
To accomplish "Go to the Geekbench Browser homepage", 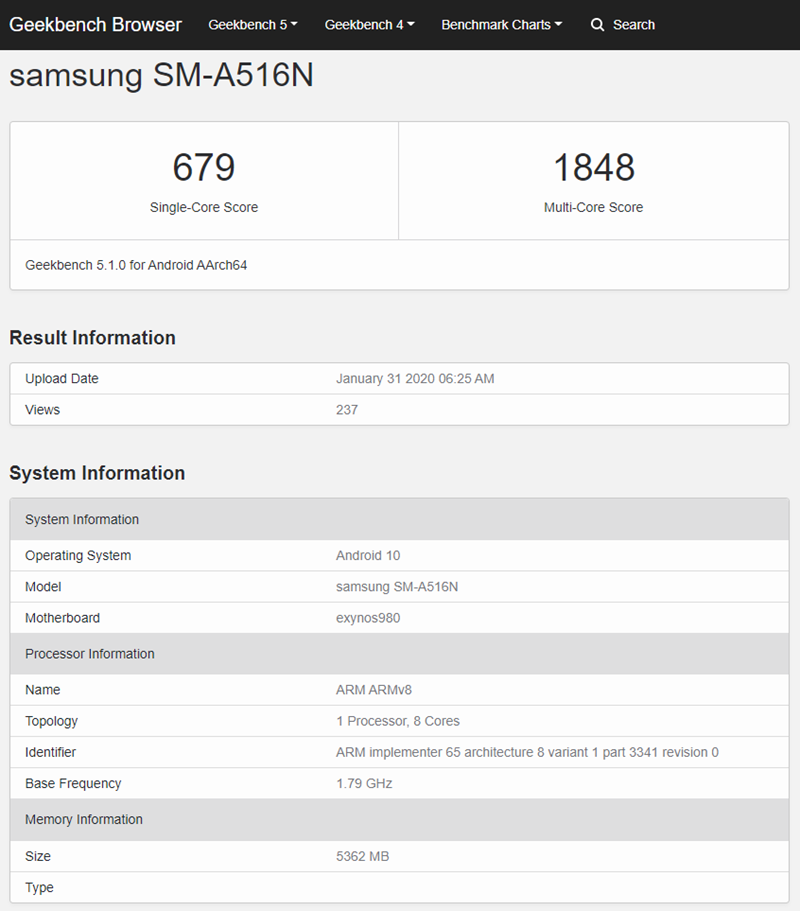I will pyautogui.click(x=95, y=24).
